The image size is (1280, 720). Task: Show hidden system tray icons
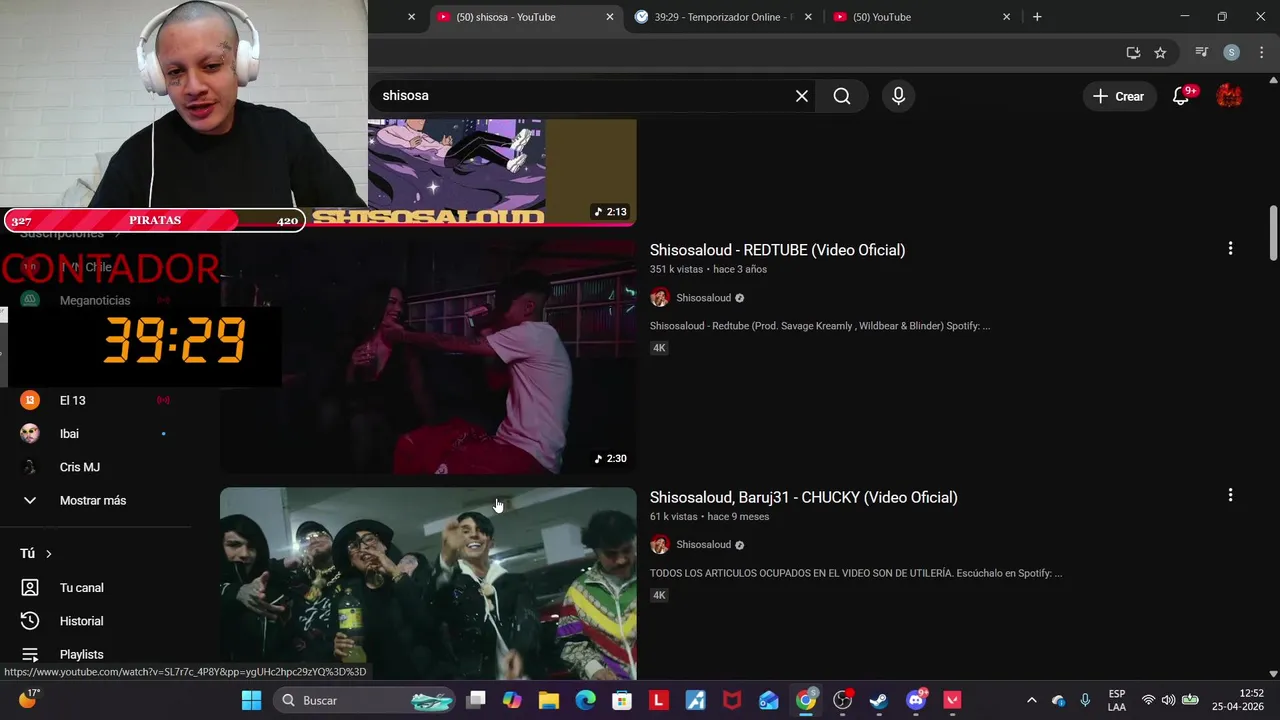[x=1032, y=700]
